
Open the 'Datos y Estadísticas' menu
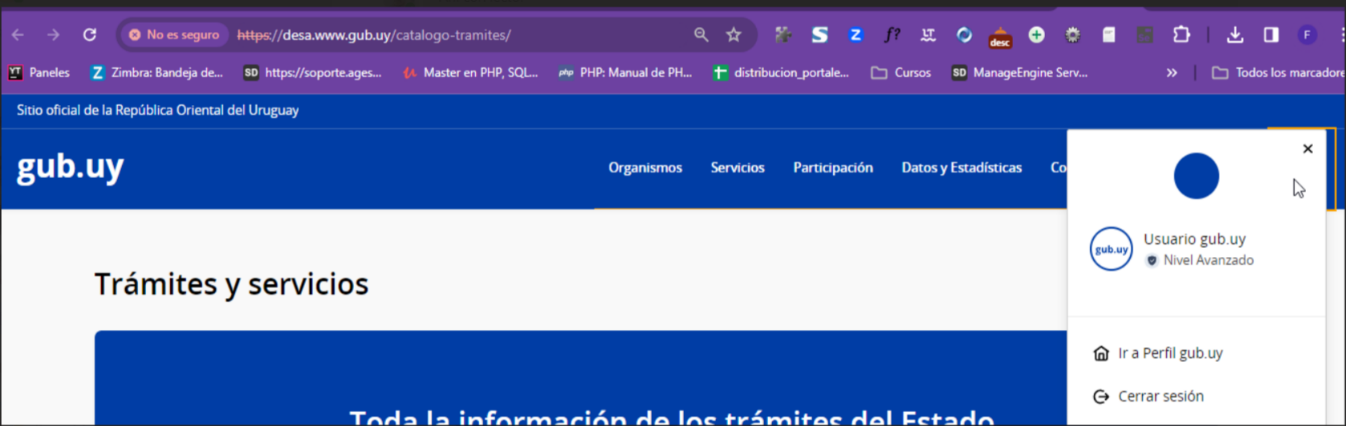962,168
